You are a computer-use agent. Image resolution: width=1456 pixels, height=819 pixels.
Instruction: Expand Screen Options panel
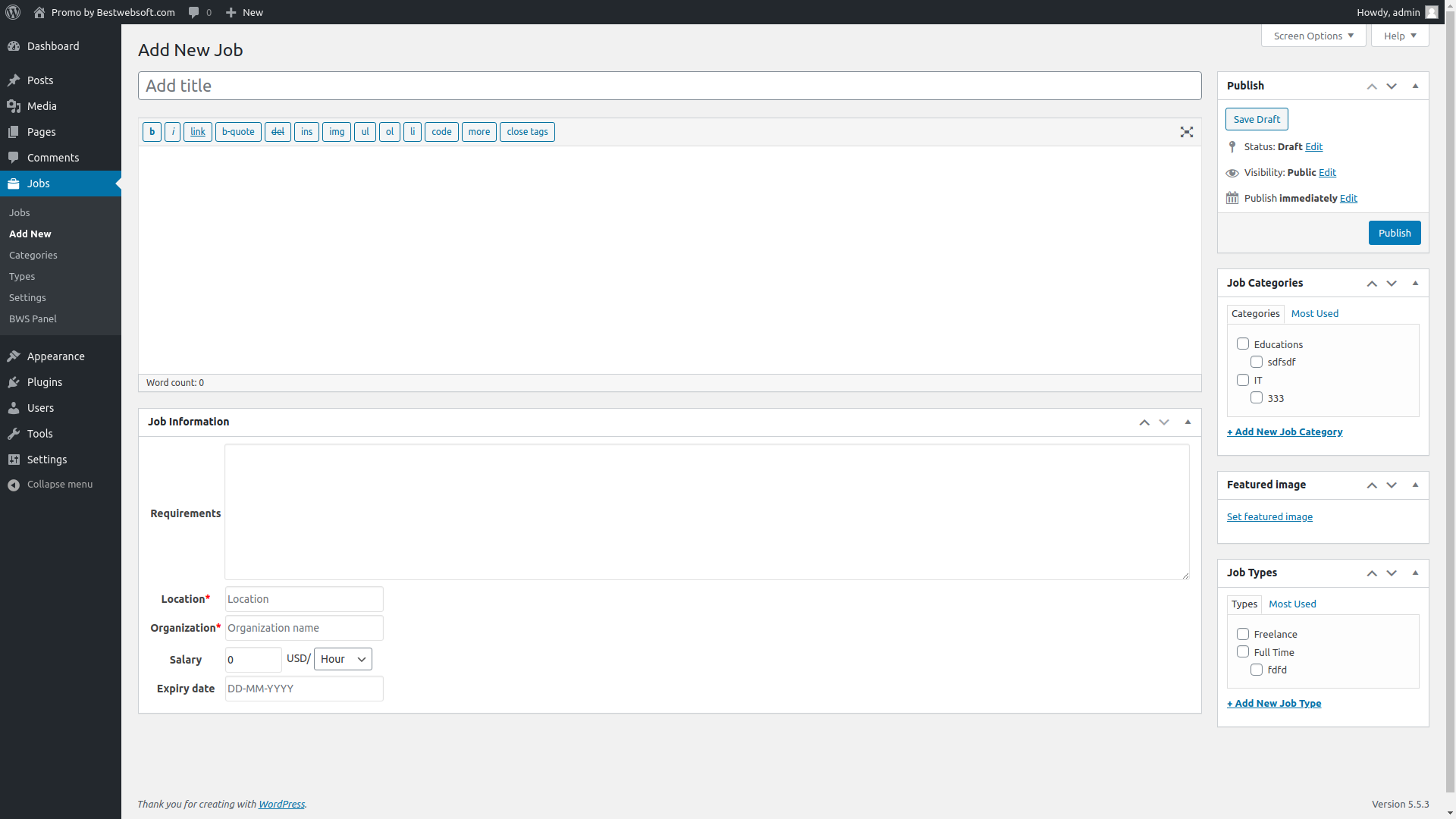tap(1313, 36)
